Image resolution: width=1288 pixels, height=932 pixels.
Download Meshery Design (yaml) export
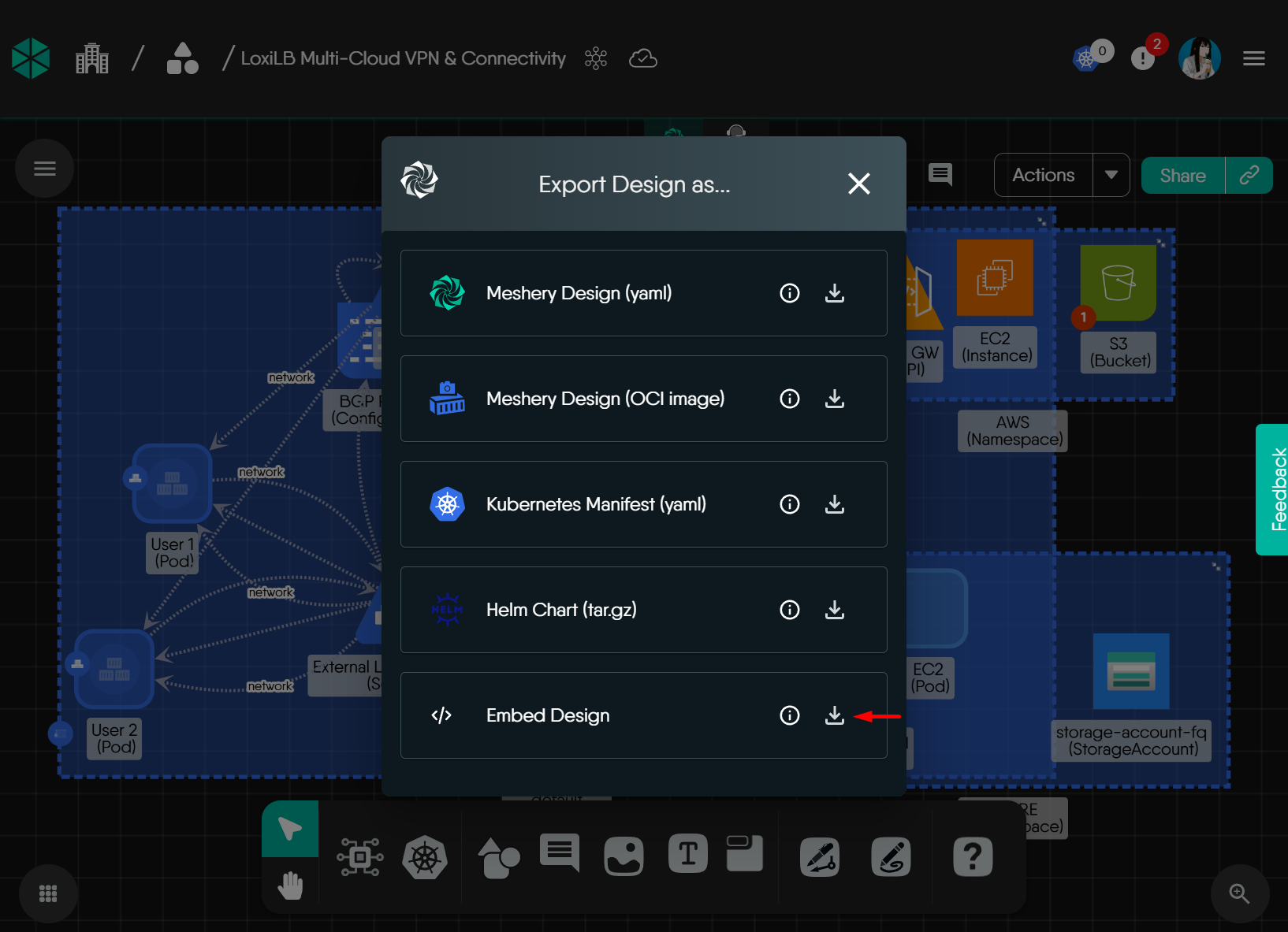tap(835, 293)
